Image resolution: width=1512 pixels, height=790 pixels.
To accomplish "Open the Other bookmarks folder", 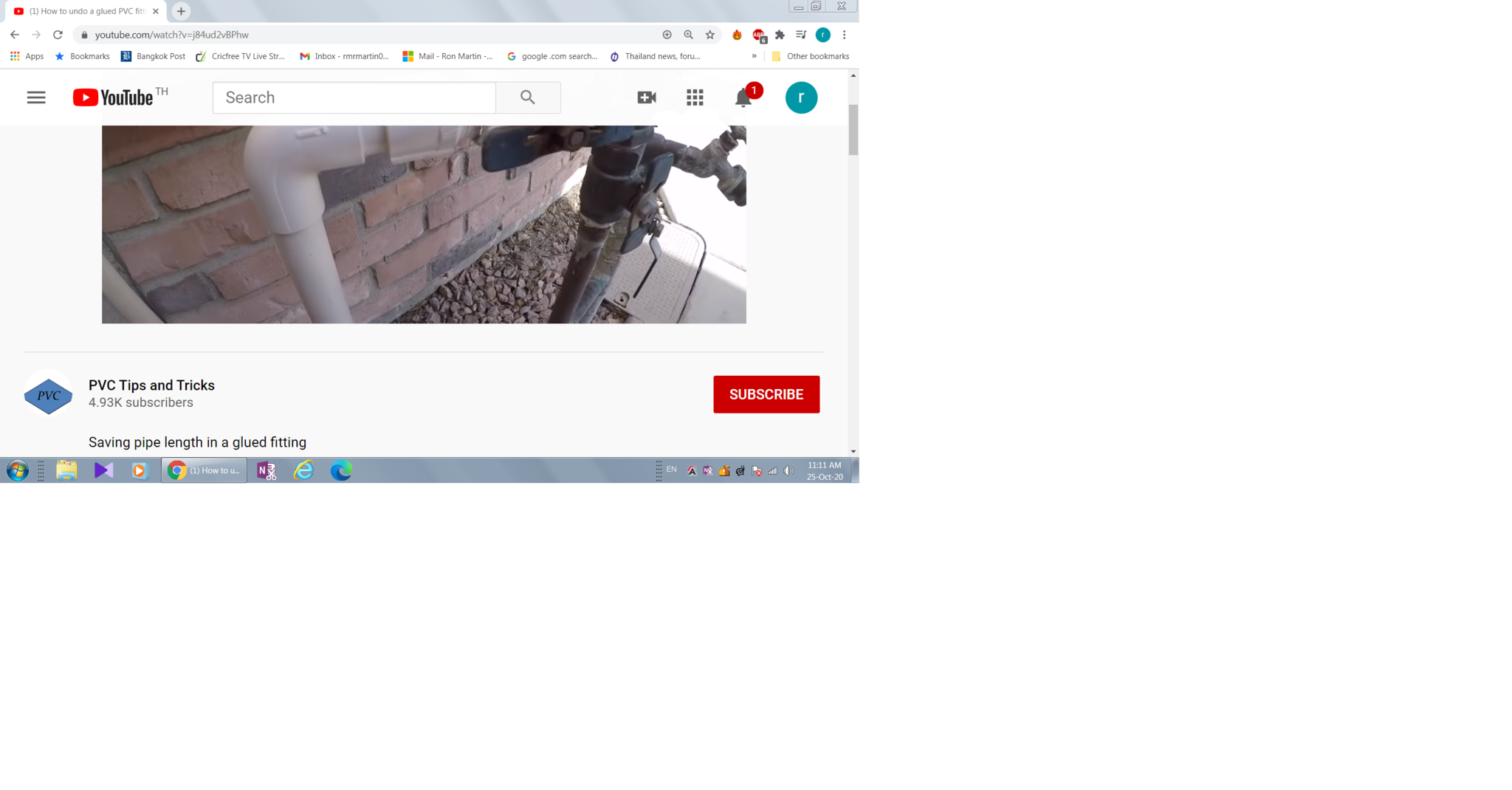I will pyautogui.click(x=810, y=56).
